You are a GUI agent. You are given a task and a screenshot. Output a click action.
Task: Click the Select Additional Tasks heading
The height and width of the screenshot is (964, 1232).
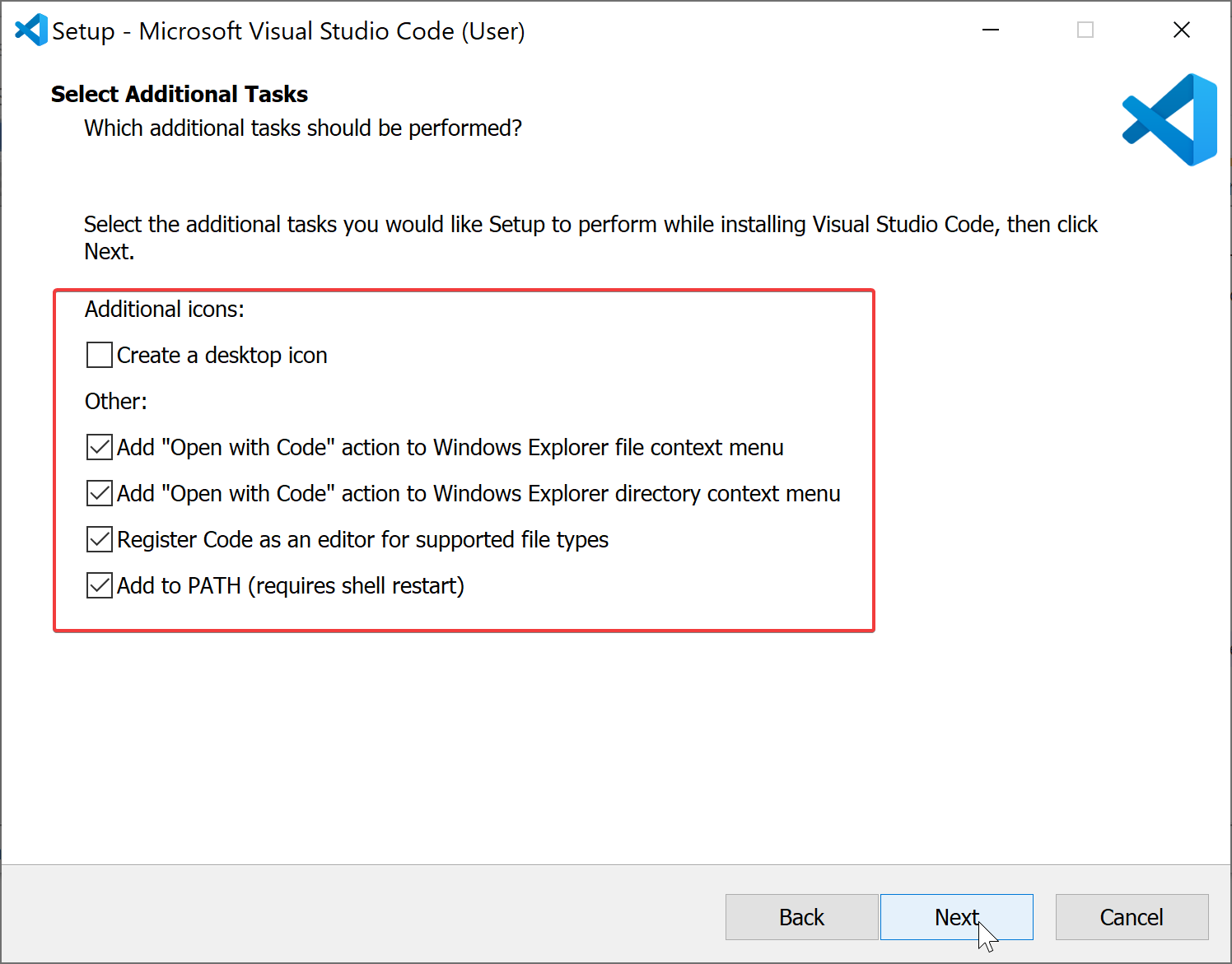[x=180, y=95]
